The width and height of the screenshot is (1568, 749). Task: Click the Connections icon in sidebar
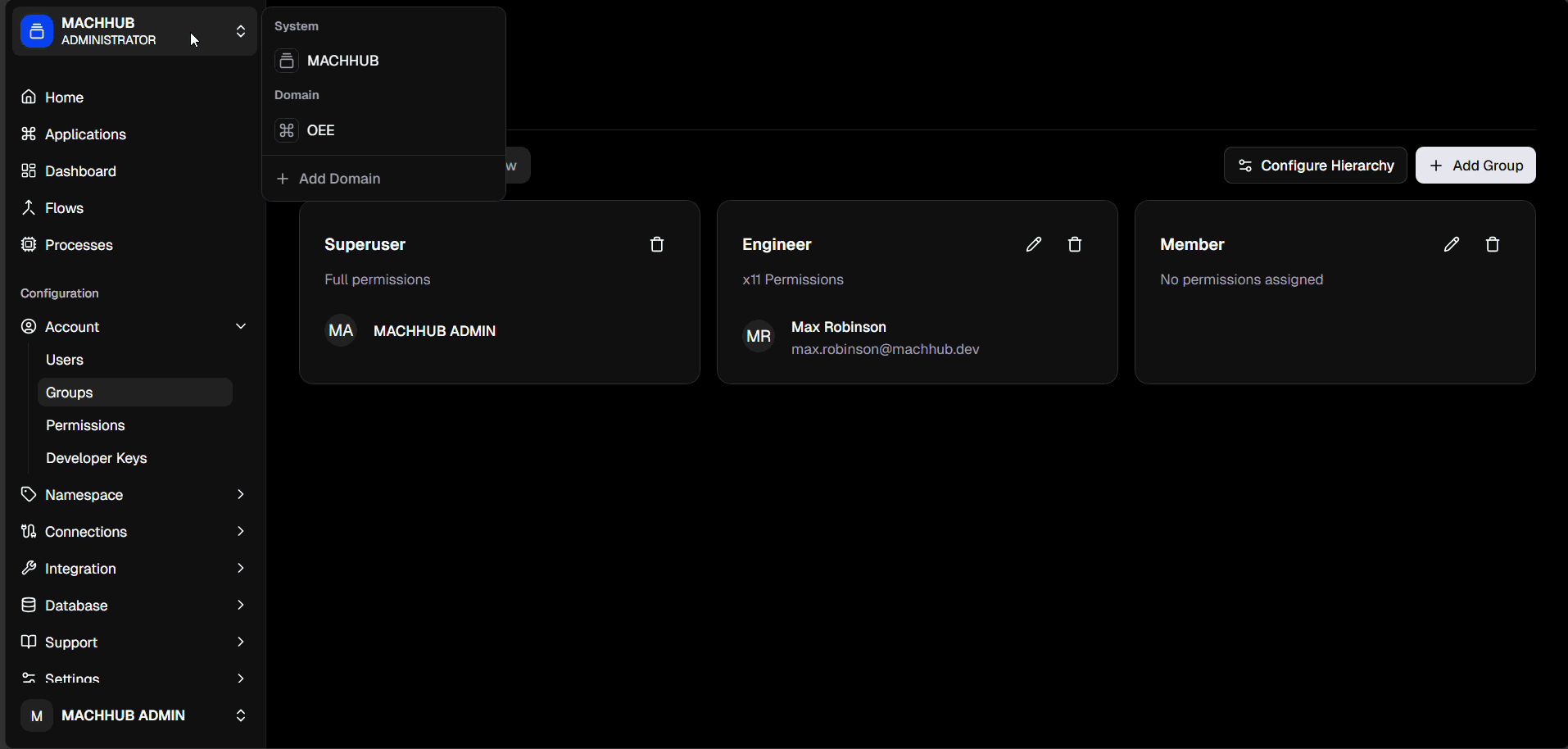click(x=29, y=531)
